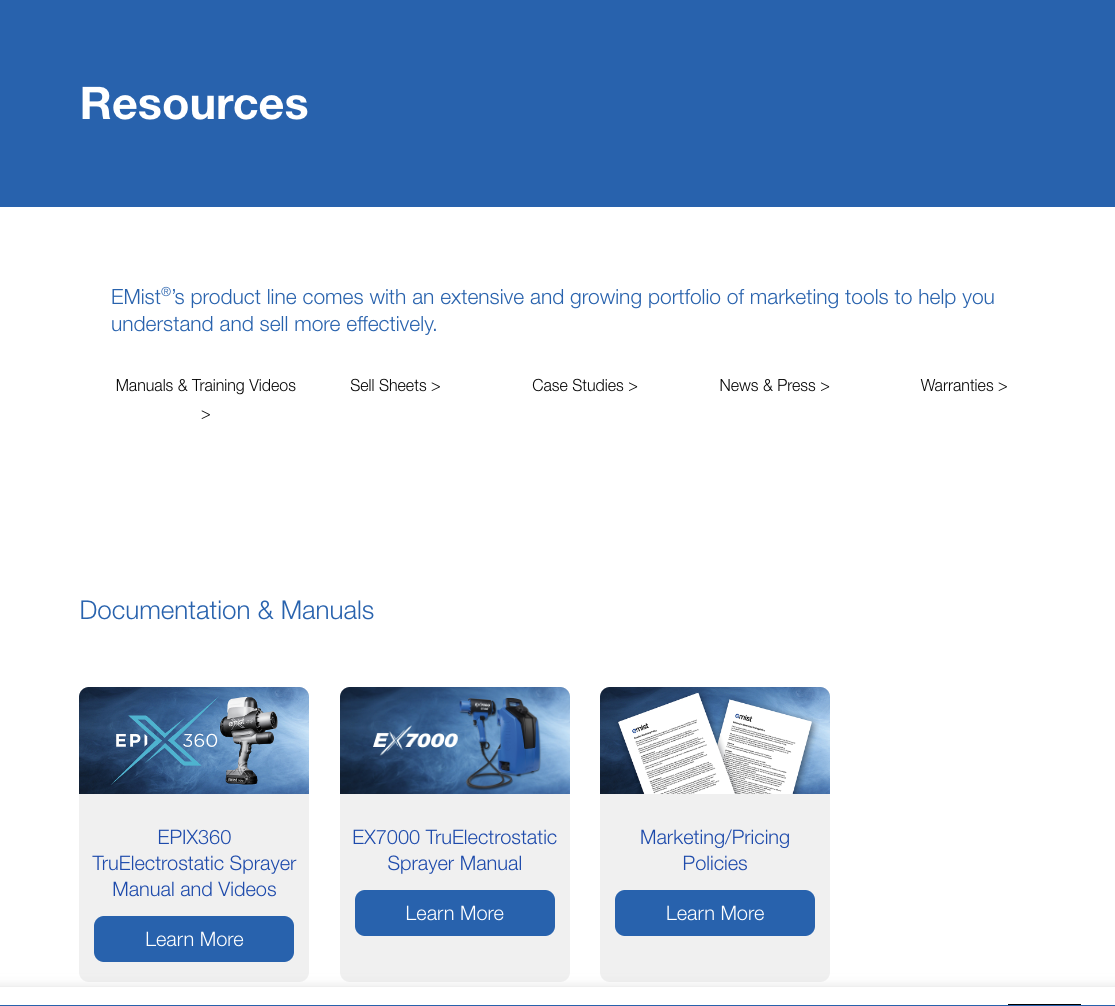Open the News & Press page

click(x=767, y=385)
